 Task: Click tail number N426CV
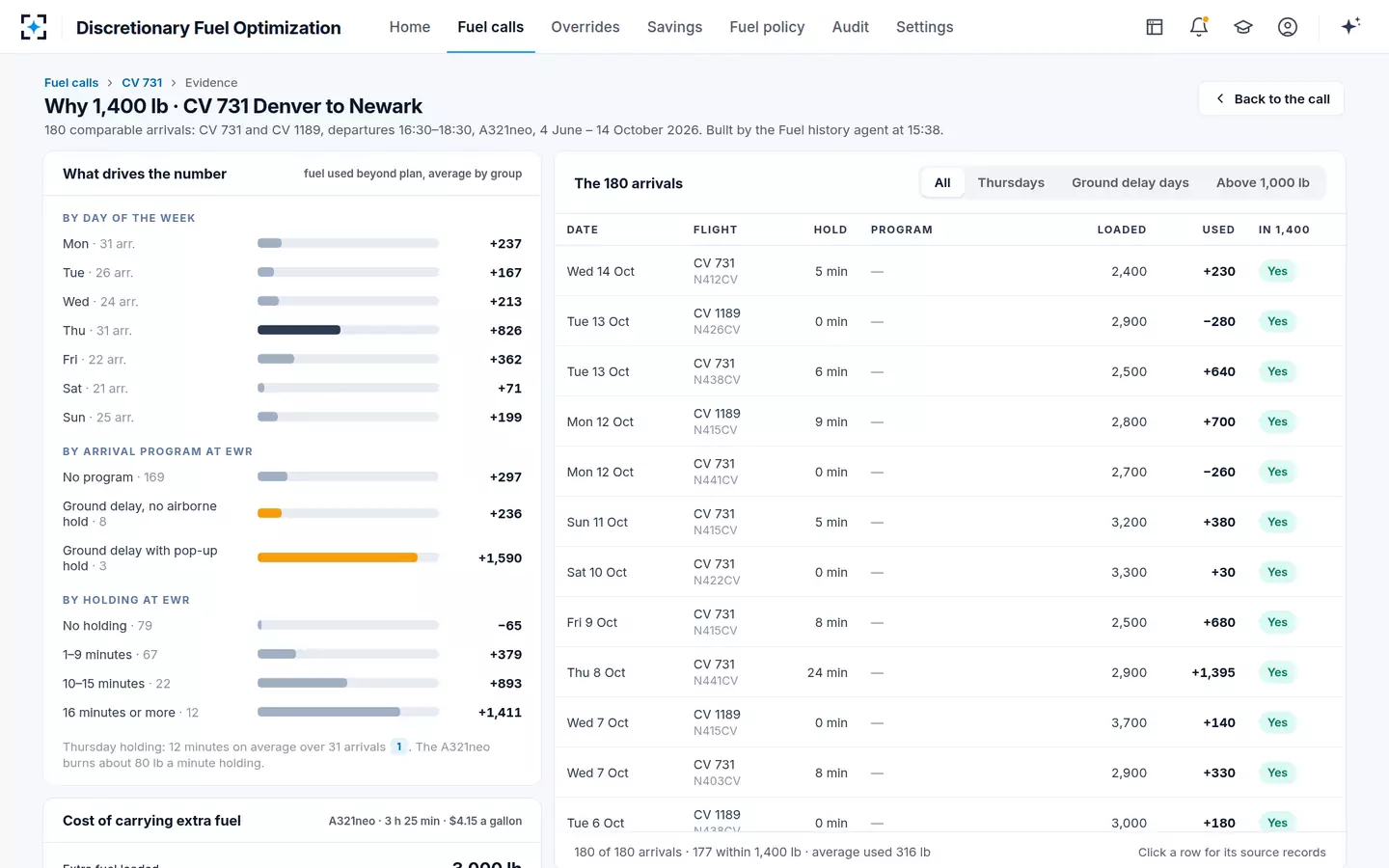coord(717,330)
